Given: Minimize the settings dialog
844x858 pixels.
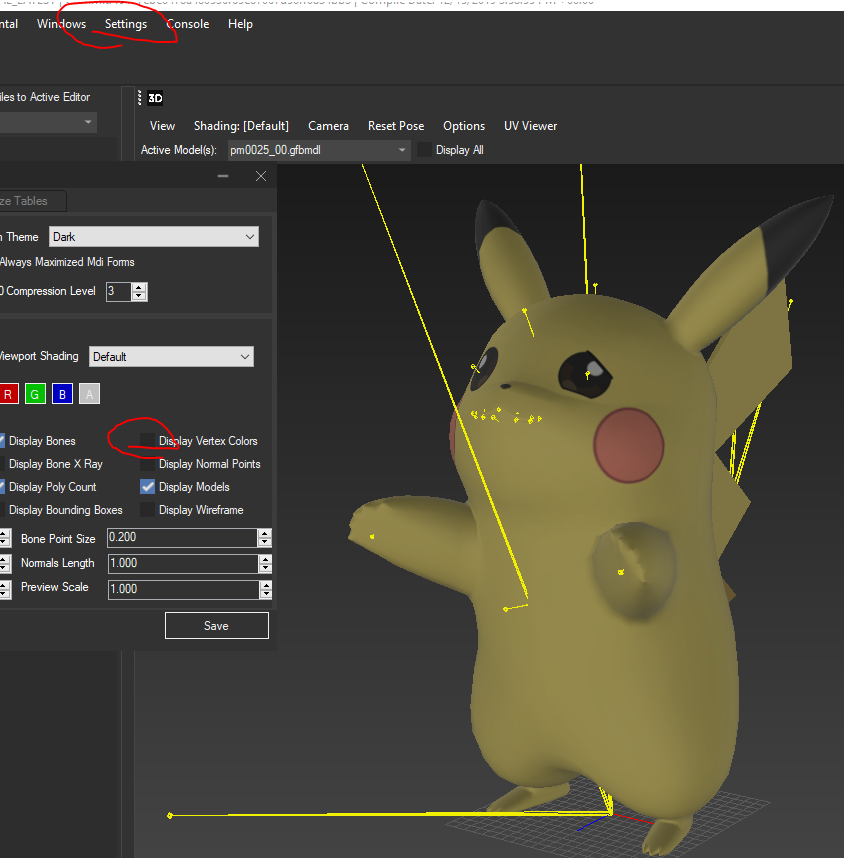Looking at the screenshot, I should tap(223, 176).
